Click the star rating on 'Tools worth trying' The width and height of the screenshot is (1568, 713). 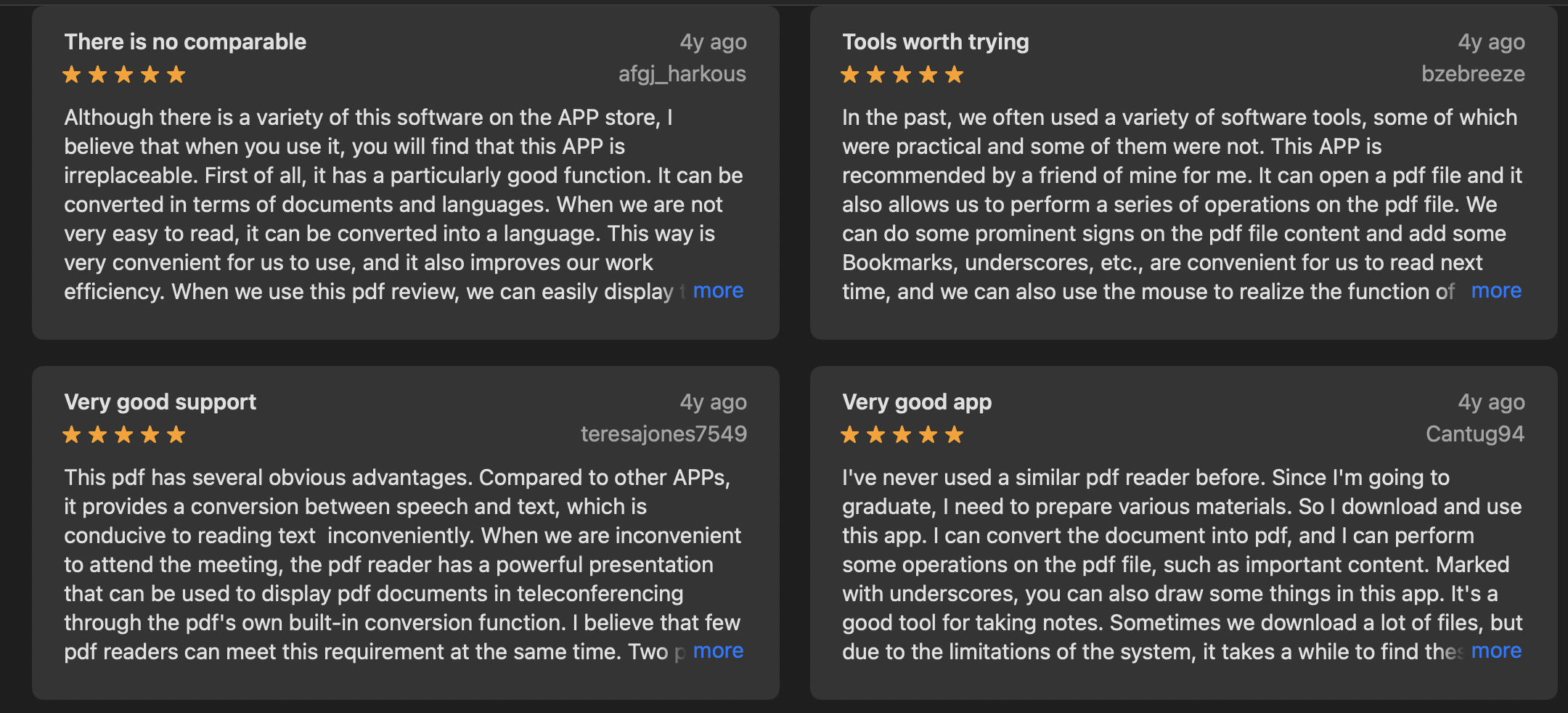902,74
